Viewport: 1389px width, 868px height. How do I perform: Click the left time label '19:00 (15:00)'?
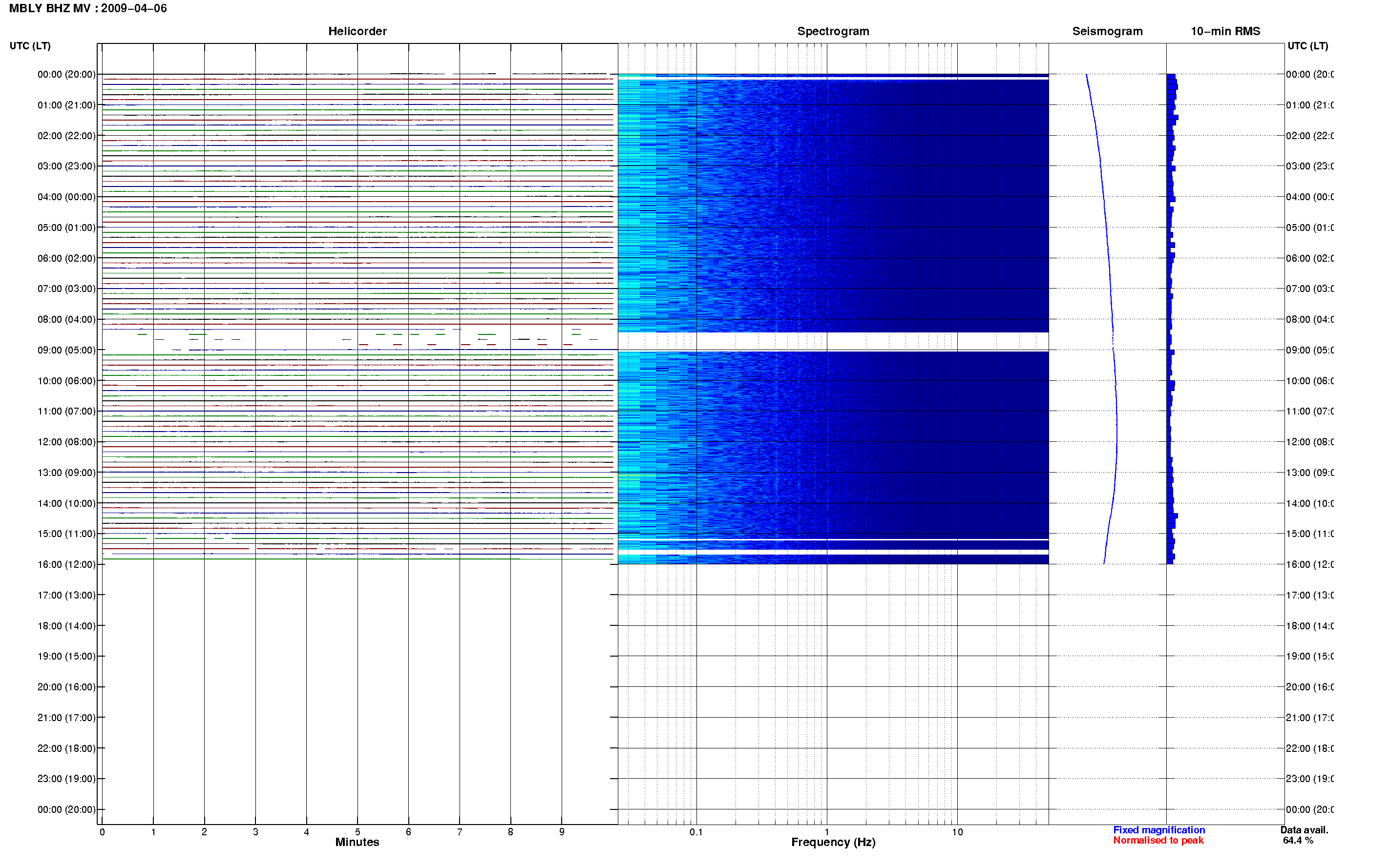[x=66, y=657]
